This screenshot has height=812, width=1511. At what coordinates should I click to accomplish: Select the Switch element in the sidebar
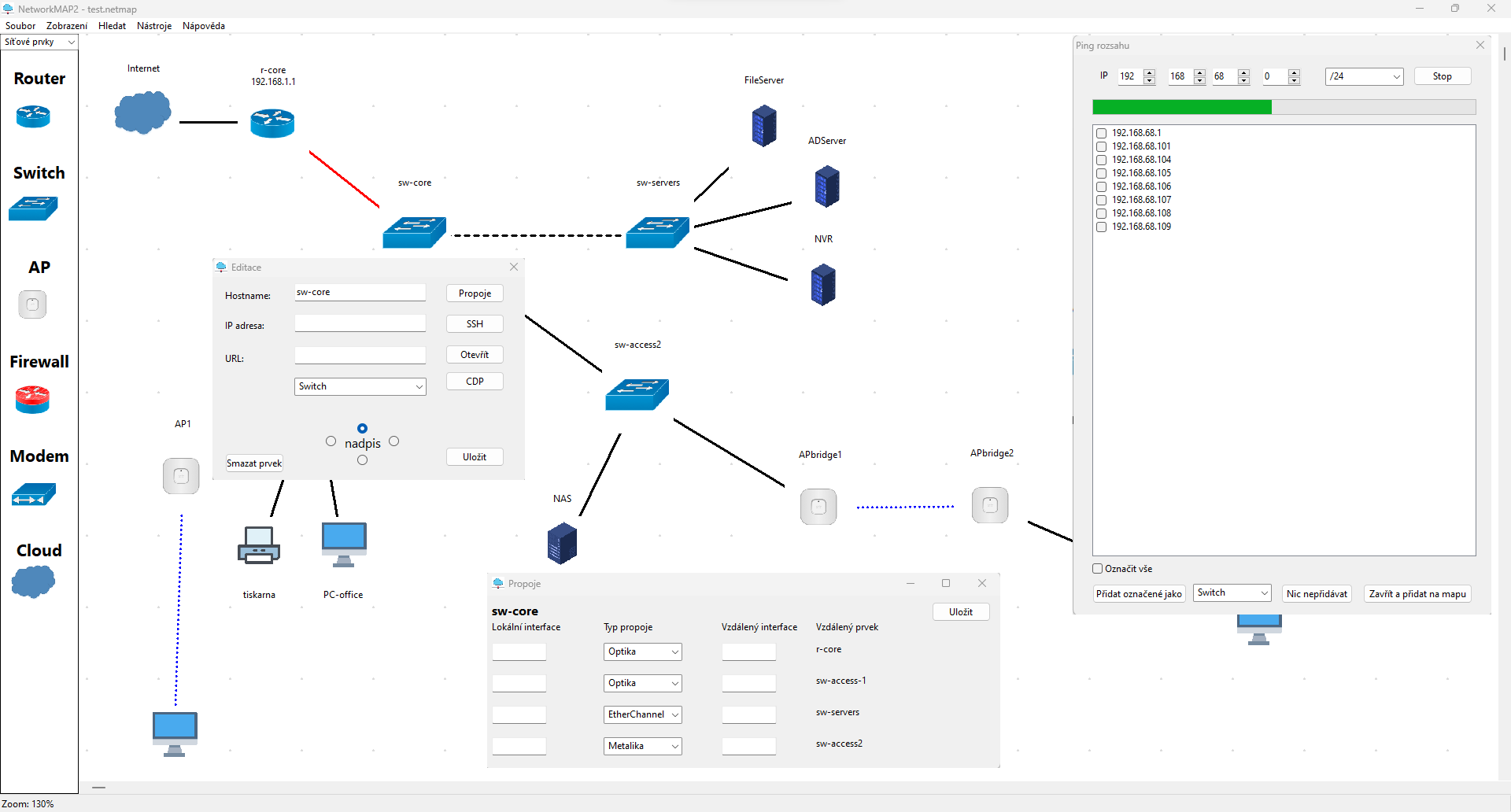(32, 208)
